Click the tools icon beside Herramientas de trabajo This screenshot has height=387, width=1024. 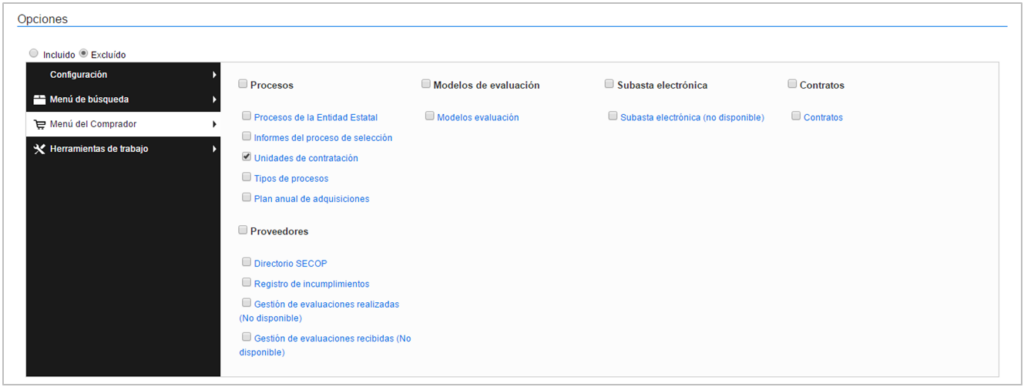39,149
